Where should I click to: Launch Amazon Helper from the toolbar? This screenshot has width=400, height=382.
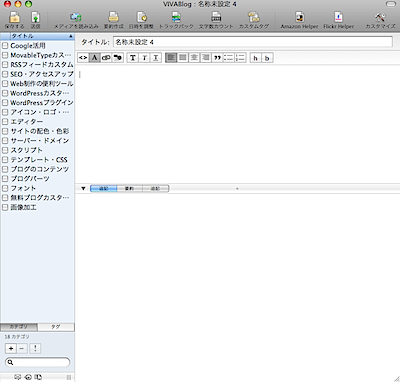[x=299, y=20]
